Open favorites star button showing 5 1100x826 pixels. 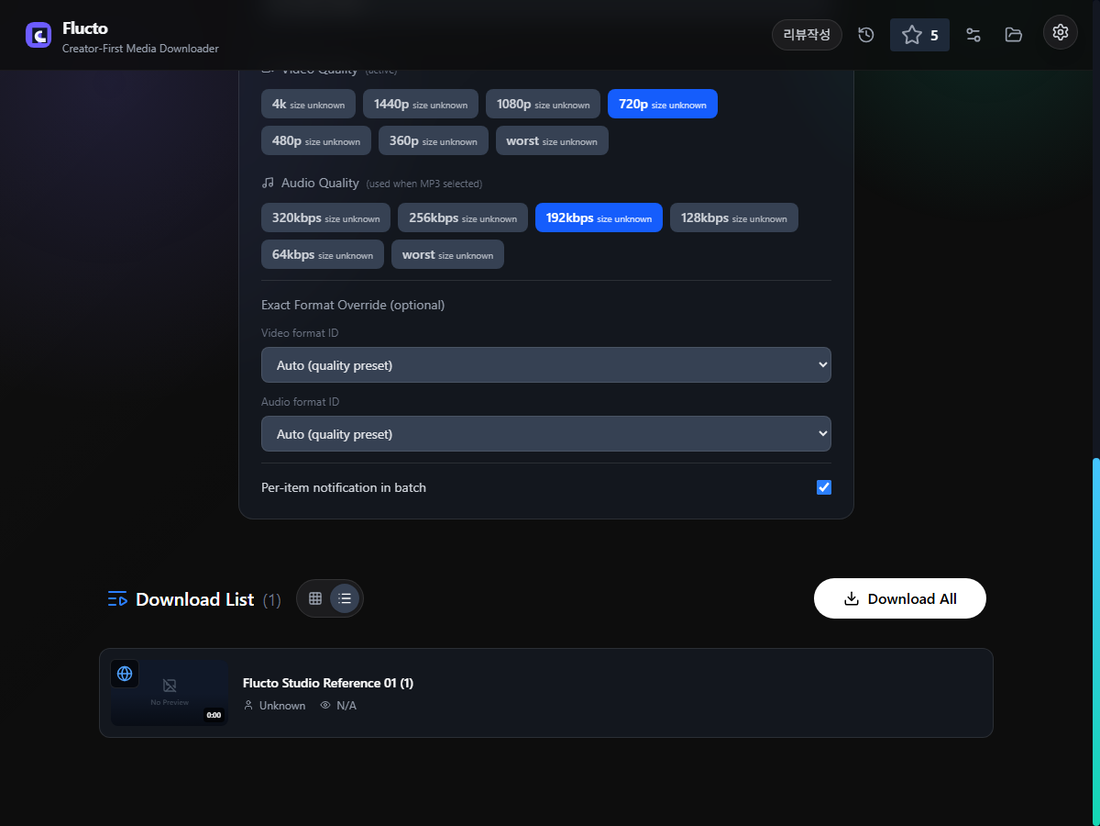[x=920, y=35]
